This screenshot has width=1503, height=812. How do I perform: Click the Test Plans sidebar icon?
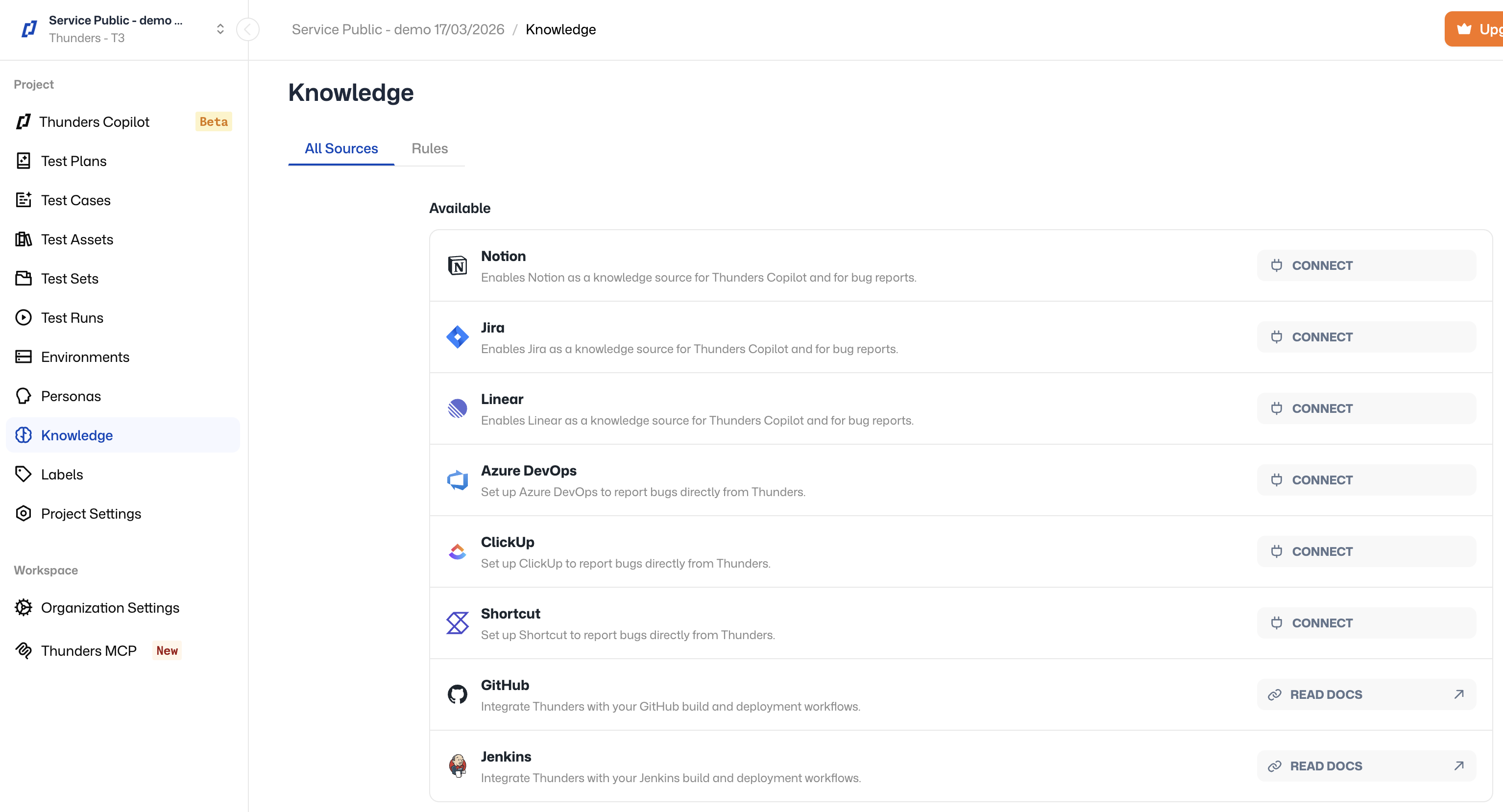coord(24,161)
